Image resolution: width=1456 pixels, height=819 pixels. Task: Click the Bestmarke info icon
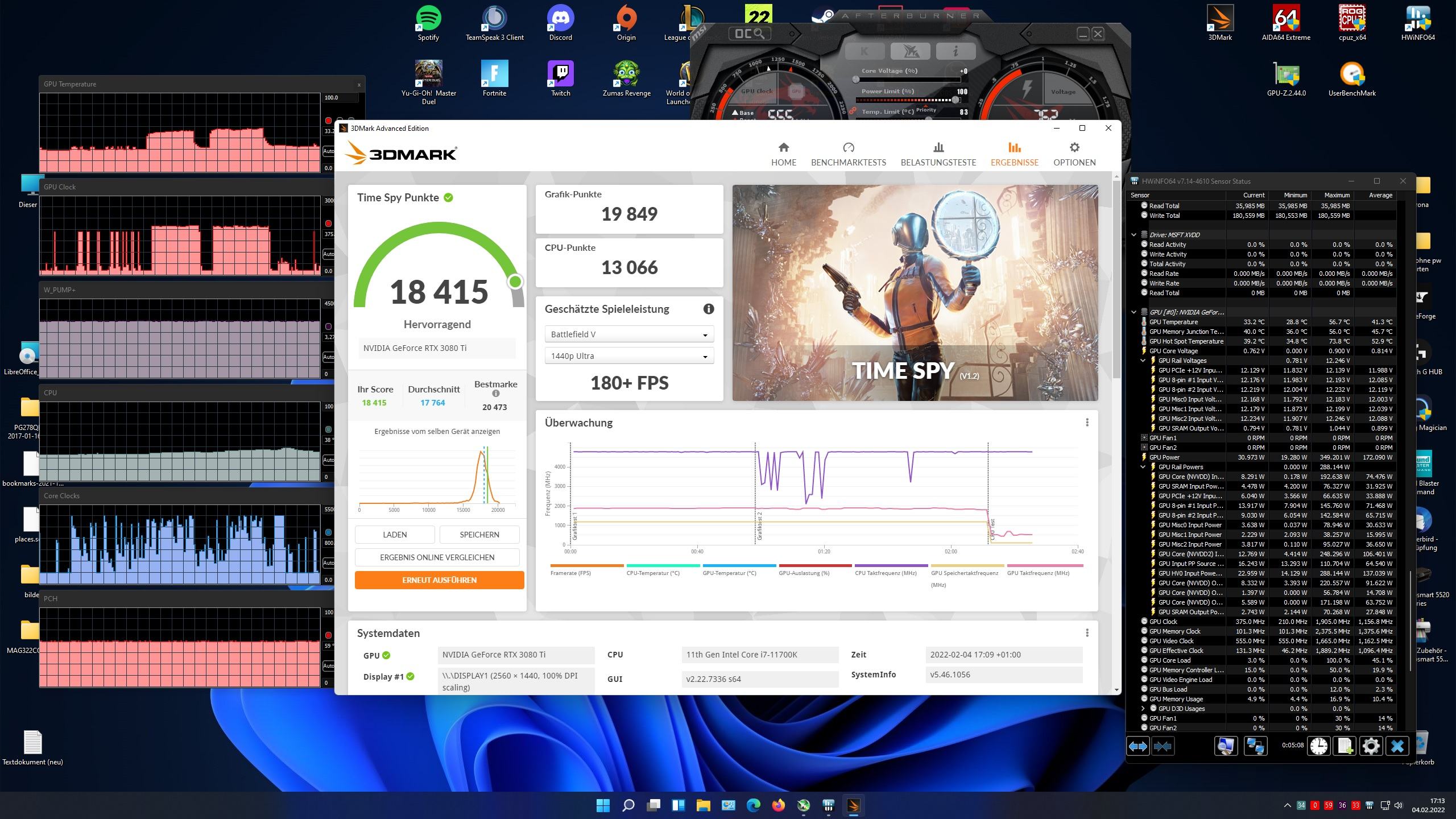495,394
